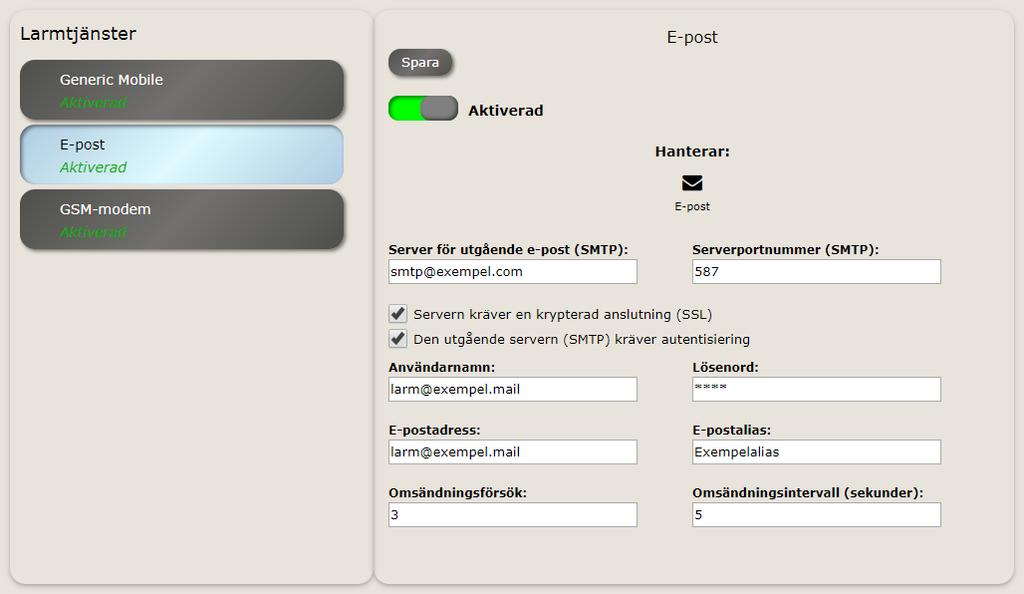Click the E-post title at panel top
The width and height of the screenshot is (1024, 594).
pyautogui.click(x=692, y=37)
